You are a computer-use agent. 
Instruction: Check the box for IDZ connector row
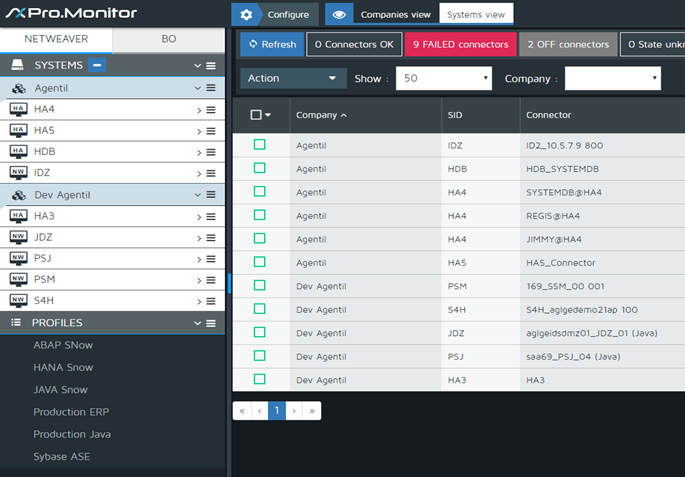click(x=259, y=145)
